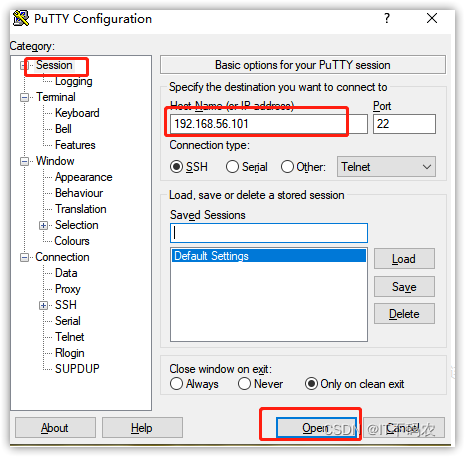Open the Data settings category
465x457 pixels.
coord(66,273)
